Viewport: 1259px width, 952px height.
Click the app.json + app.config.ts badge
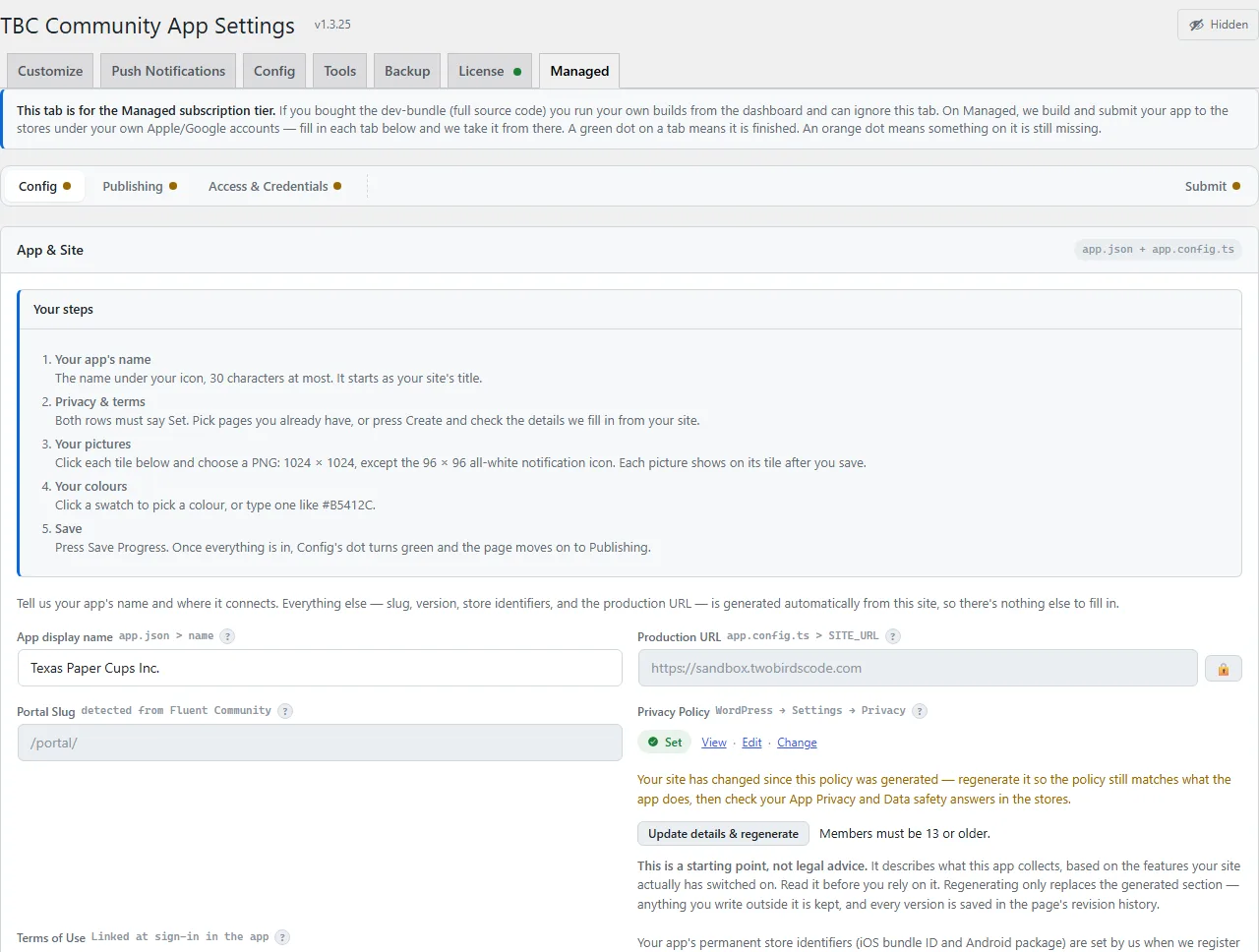pos(1158,250)
